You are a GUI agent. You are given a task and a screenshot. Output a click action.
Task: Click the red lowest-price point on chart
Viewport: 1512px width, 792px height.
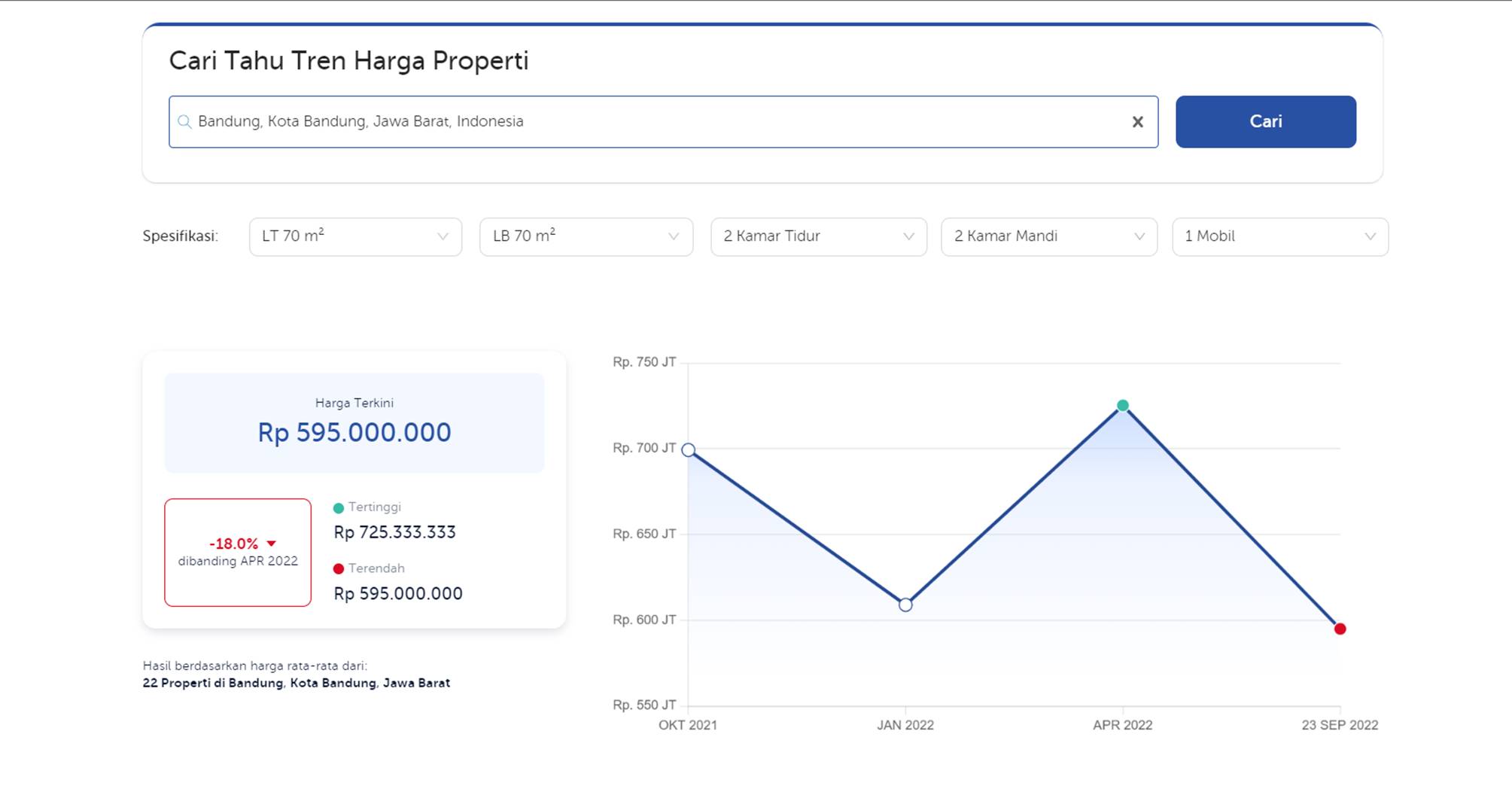pyautogui.click(x=1340, y=629)
